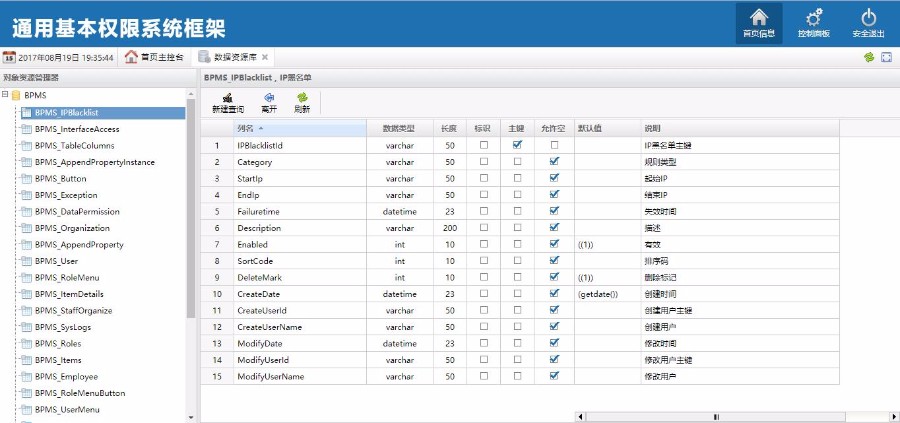This screenshot has width=900, height=423.
Task: Select BPMS_AppendProperty in the tree
Action: tap(79, 245)
